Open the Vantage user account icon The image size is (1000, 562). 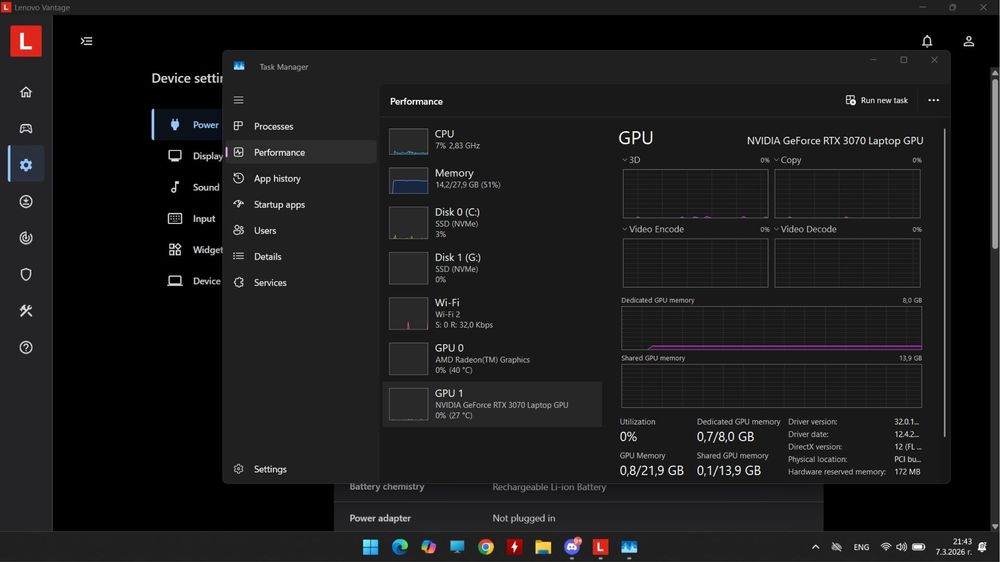tap(968, 41)
